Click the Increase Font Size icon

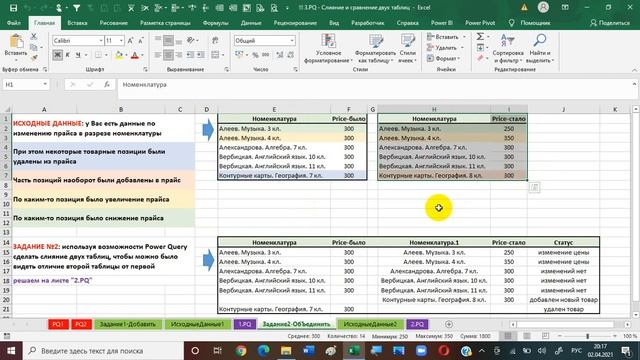(x=130, y=40)
